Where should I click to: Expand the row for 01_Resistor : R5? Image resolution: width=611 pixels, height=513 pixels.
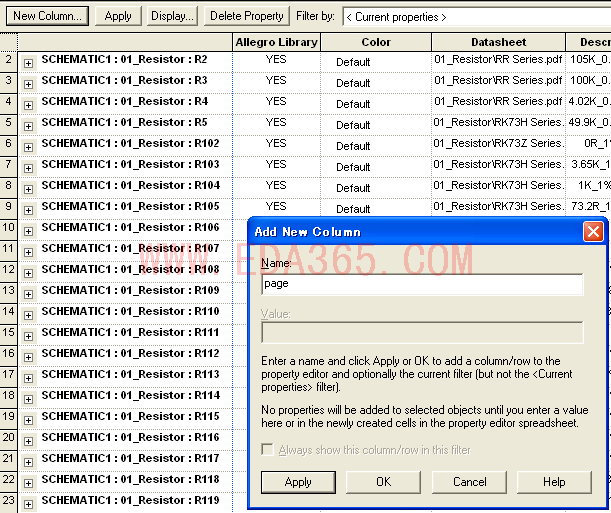pyautogui.click(x=28, y=126)
